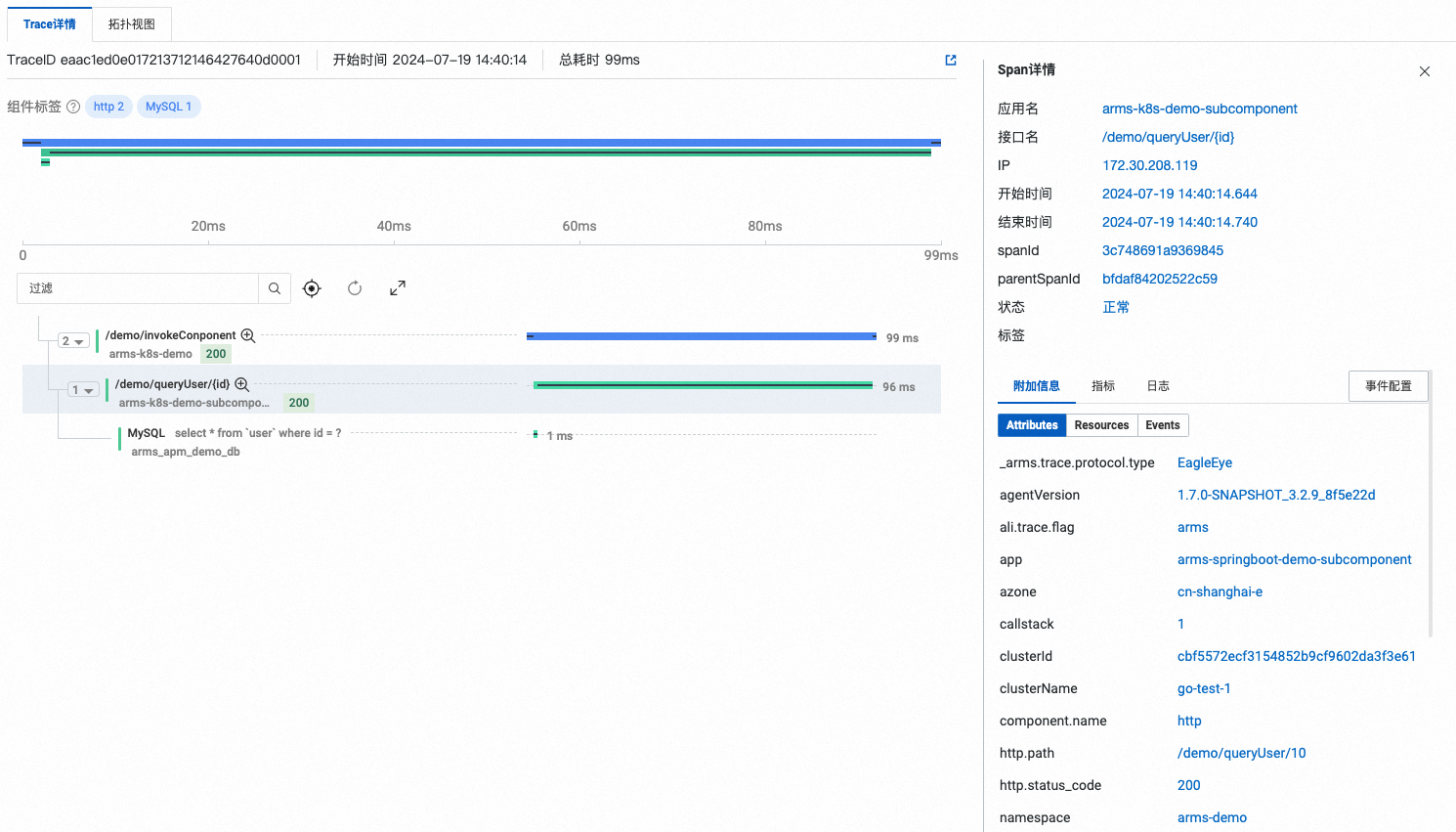Collapse the span node with count 2
The image size is (1456, 832).
(x=73, y=341)
